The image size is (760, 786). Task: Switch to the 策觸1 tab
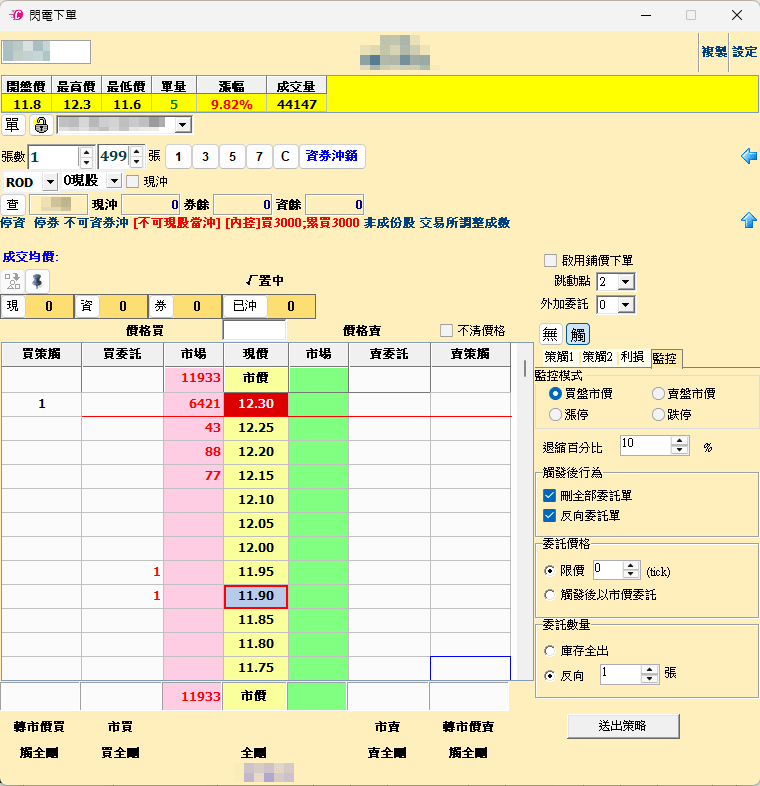559,357
